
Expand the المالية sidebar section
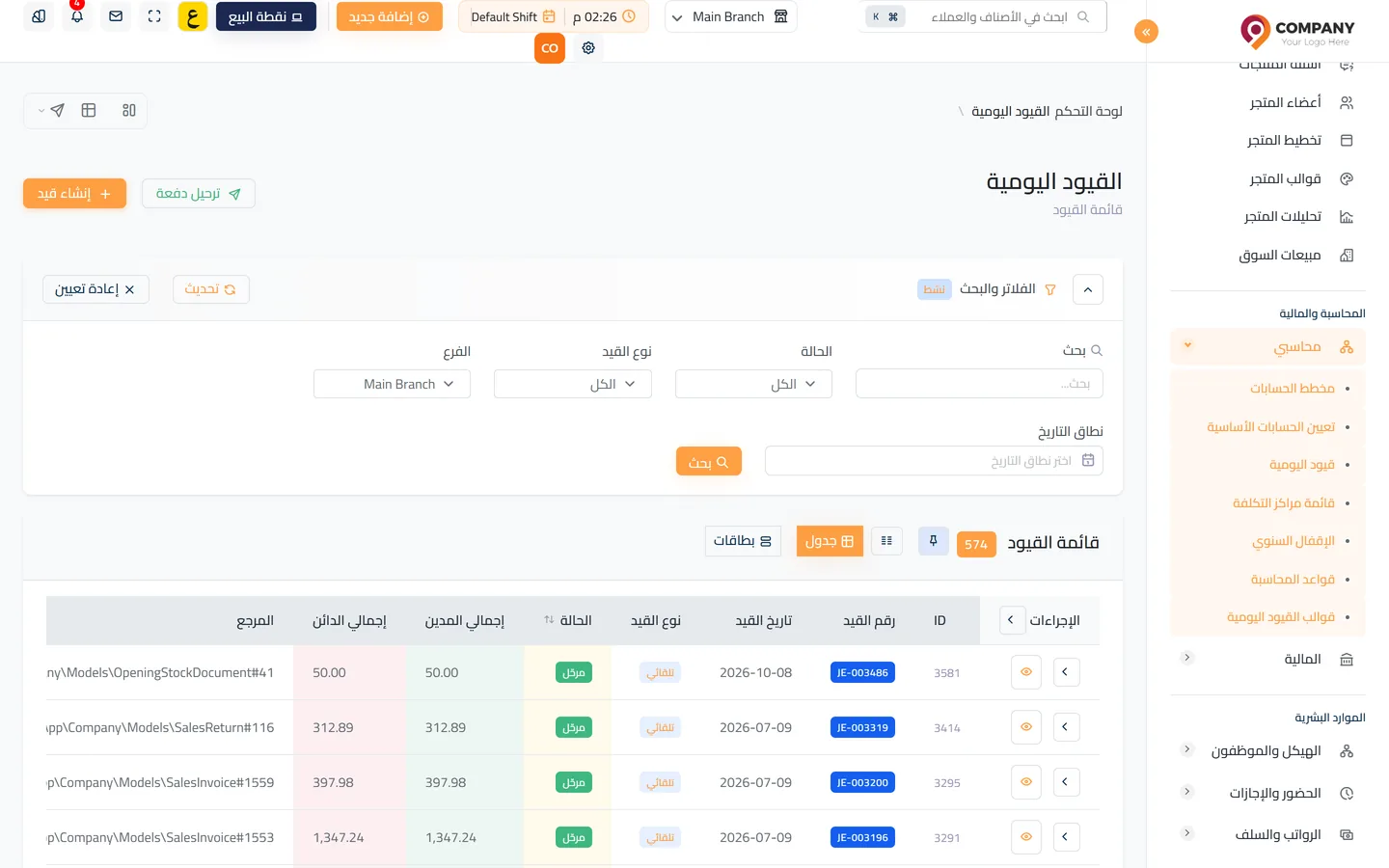point(1267,659)
